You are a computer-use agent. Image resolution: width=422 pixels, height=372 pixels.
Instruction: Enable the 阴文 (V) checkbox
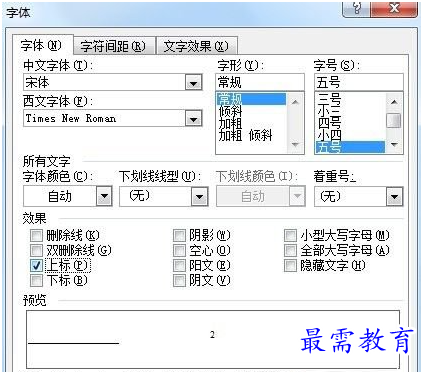(x=179, y=280)
